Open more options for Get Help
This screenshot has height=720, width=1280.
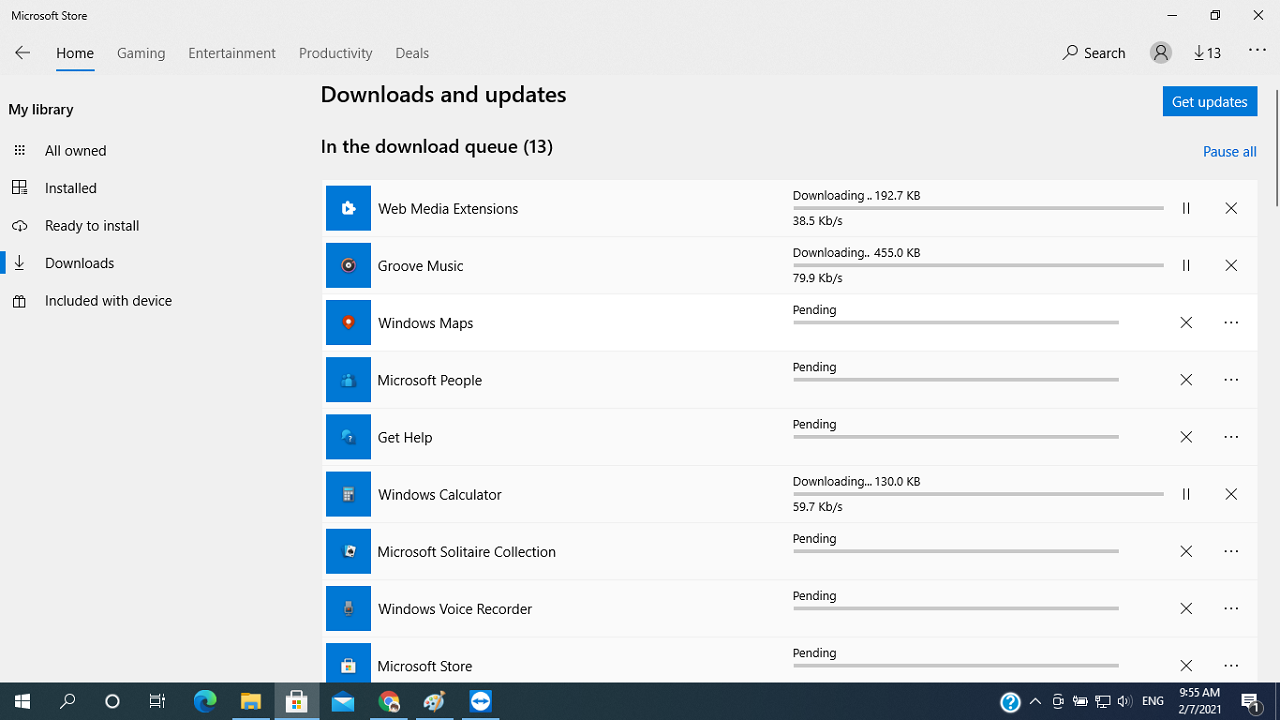(1231, 437)
